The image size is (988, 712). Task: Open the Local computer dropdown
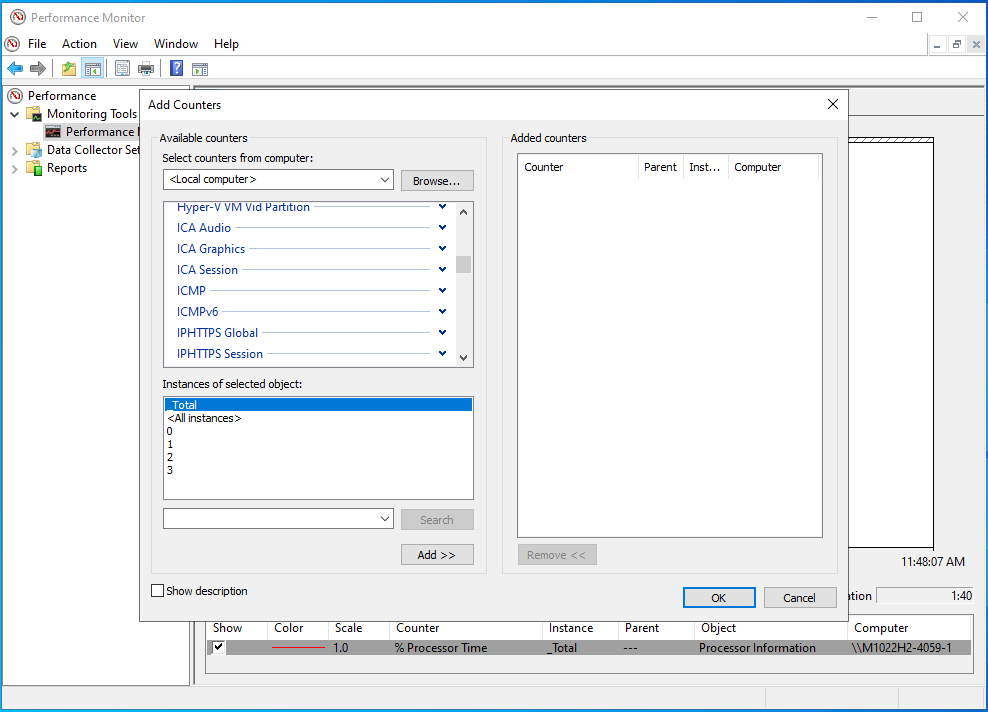point(385,180)
